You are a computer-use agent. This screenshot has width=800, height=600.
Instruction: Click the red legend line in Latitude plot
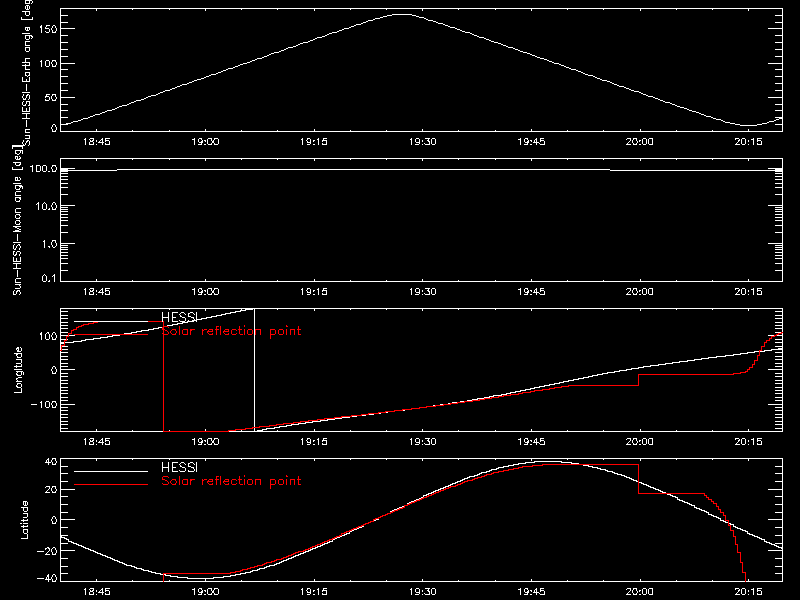pyautogui.click(x=111, y=484)
